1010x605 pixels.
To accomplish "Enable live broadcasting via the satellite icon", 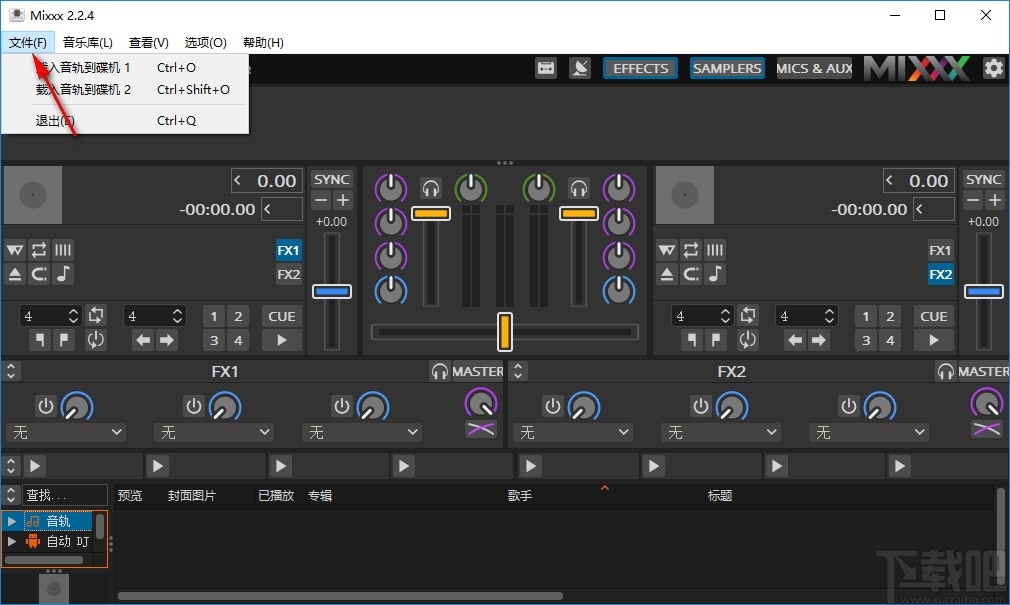I will (x=581, y=68).
